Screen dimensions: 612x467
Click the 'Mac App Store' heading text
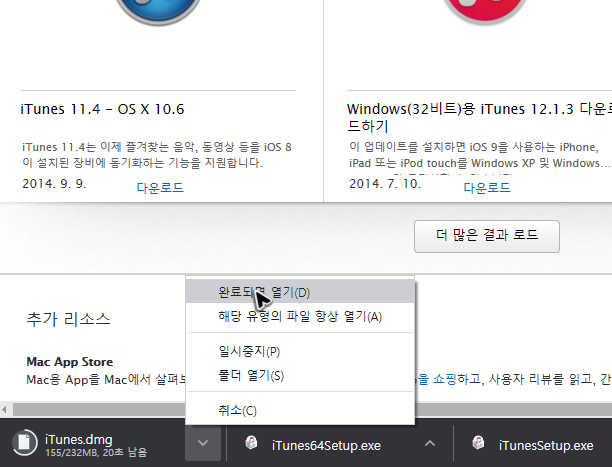coord(70,362)
